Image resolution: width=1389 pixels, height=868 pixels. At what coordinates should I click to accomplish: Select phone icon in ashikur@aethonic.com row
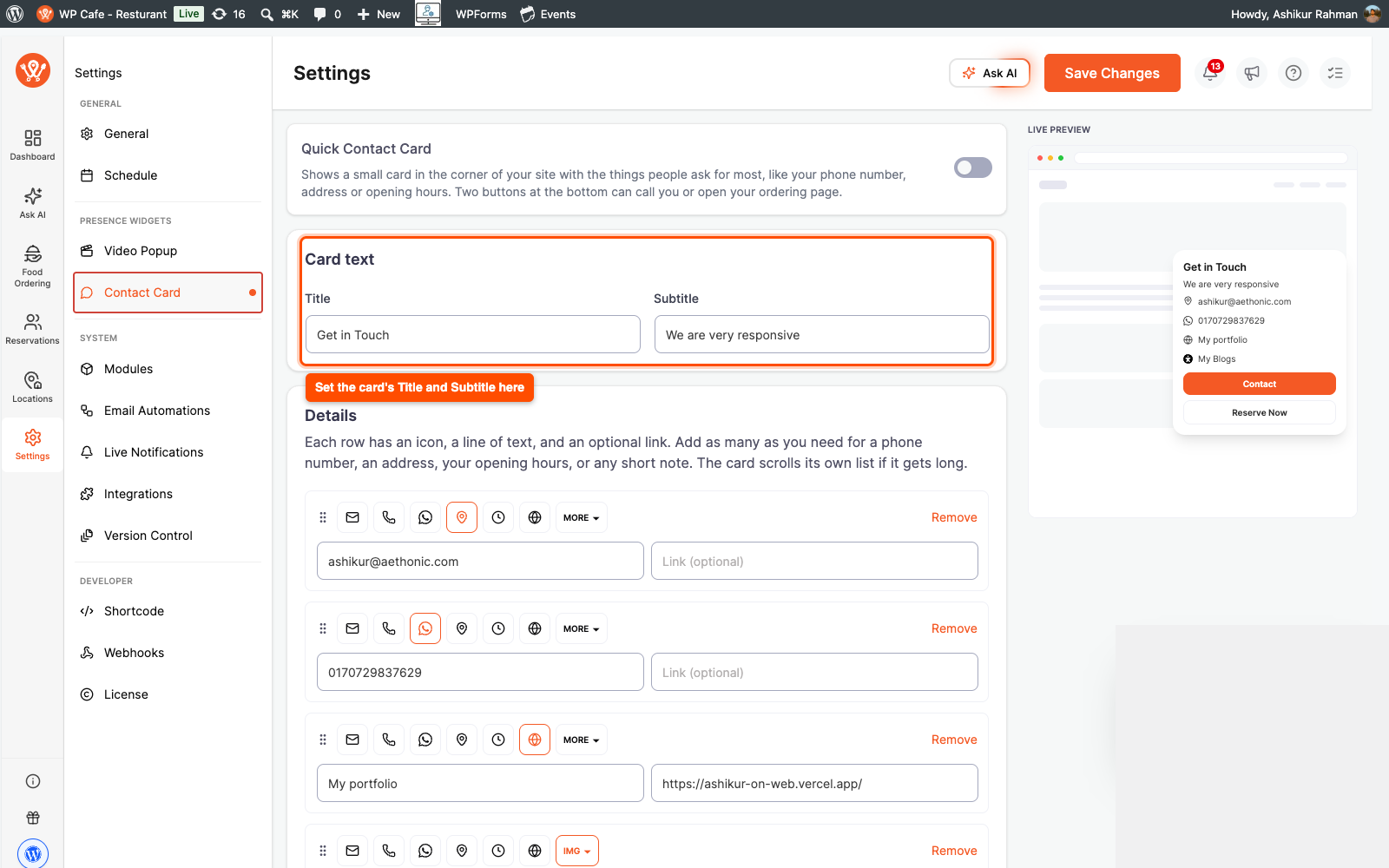coord(389,517)
